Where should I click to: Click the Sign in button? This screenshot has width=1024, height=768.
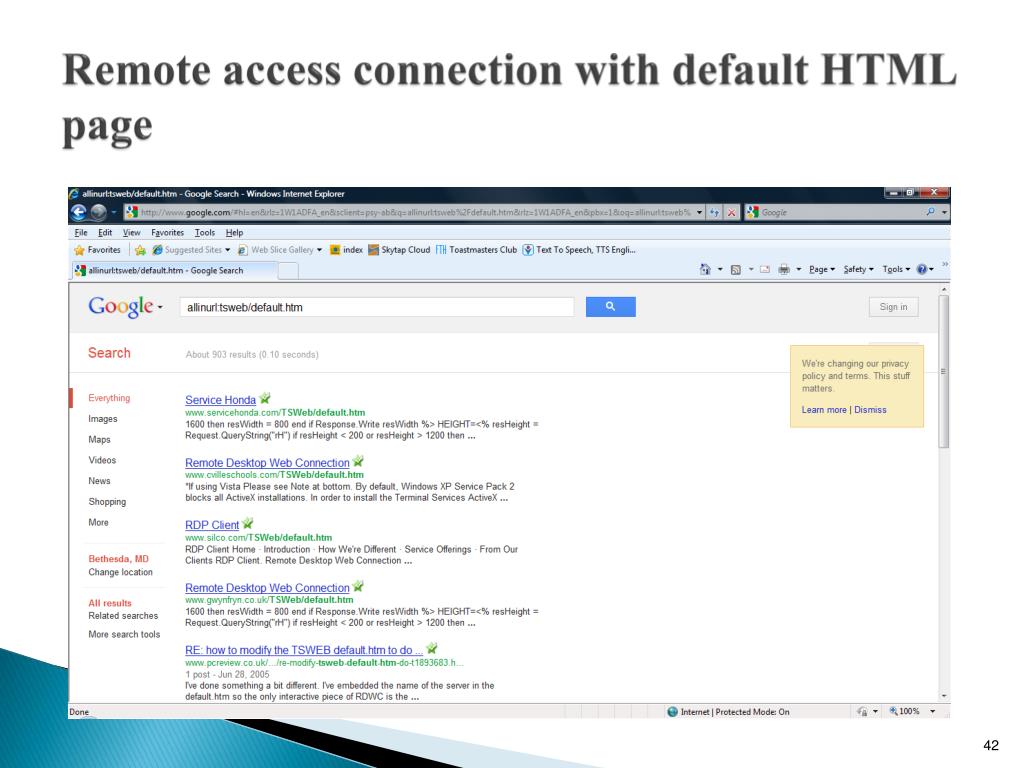pyautogui.click(x=893, y=307)
